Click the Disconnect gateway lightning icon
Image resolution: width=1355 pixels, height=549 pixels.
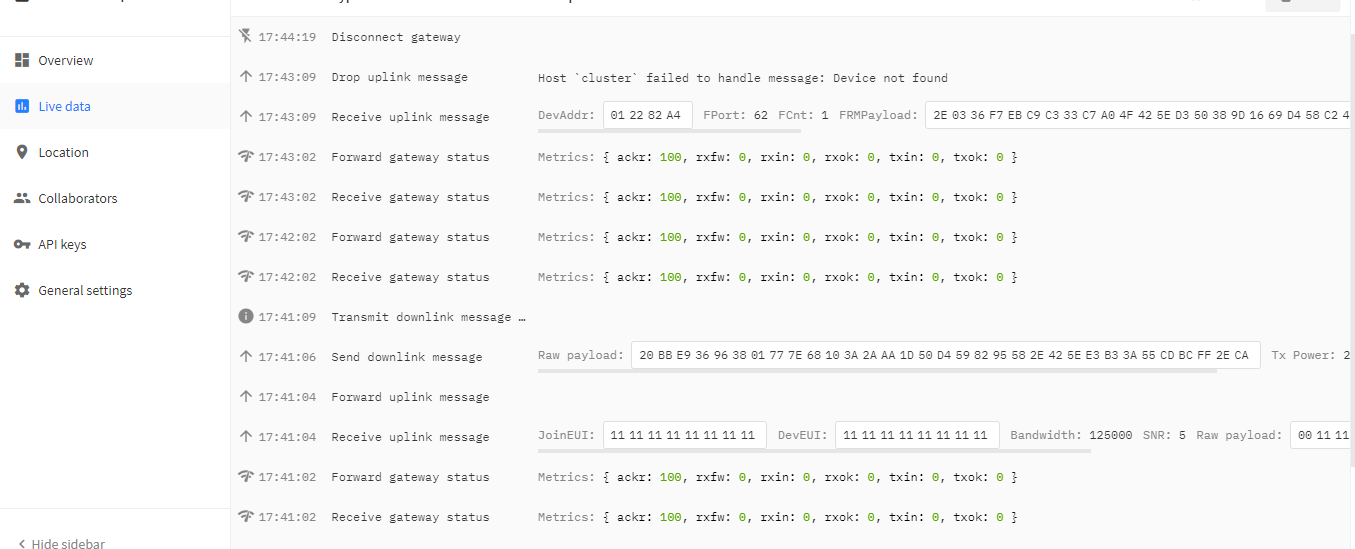point(246,36)
